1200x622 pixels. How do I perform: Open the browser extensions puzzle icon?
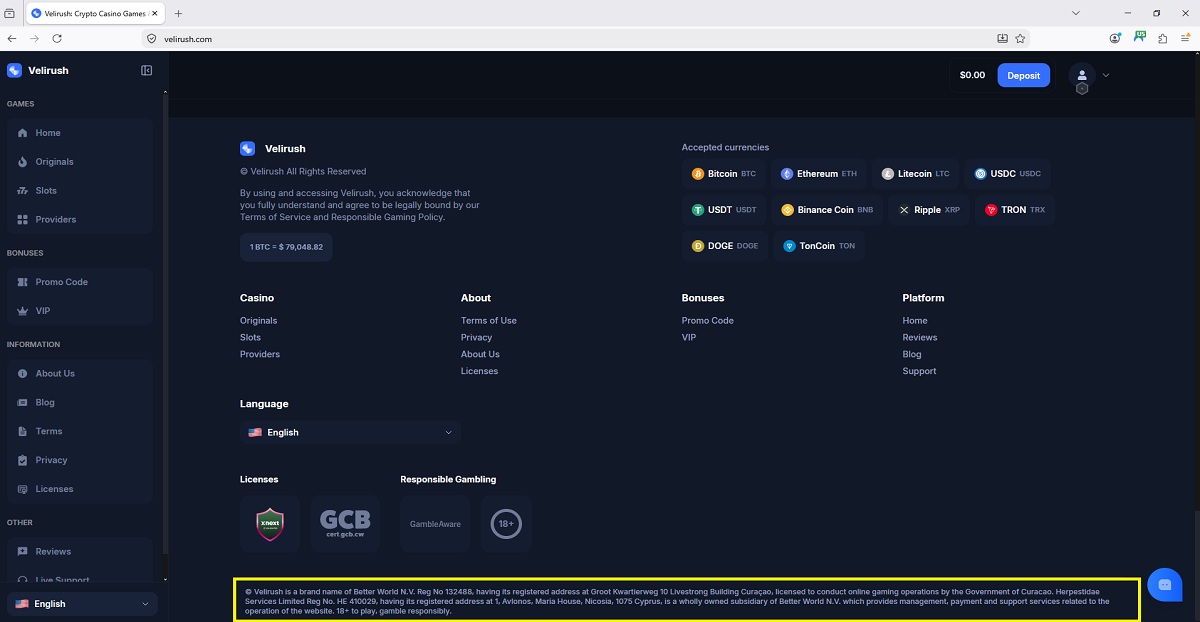[x=1162, y=39]
